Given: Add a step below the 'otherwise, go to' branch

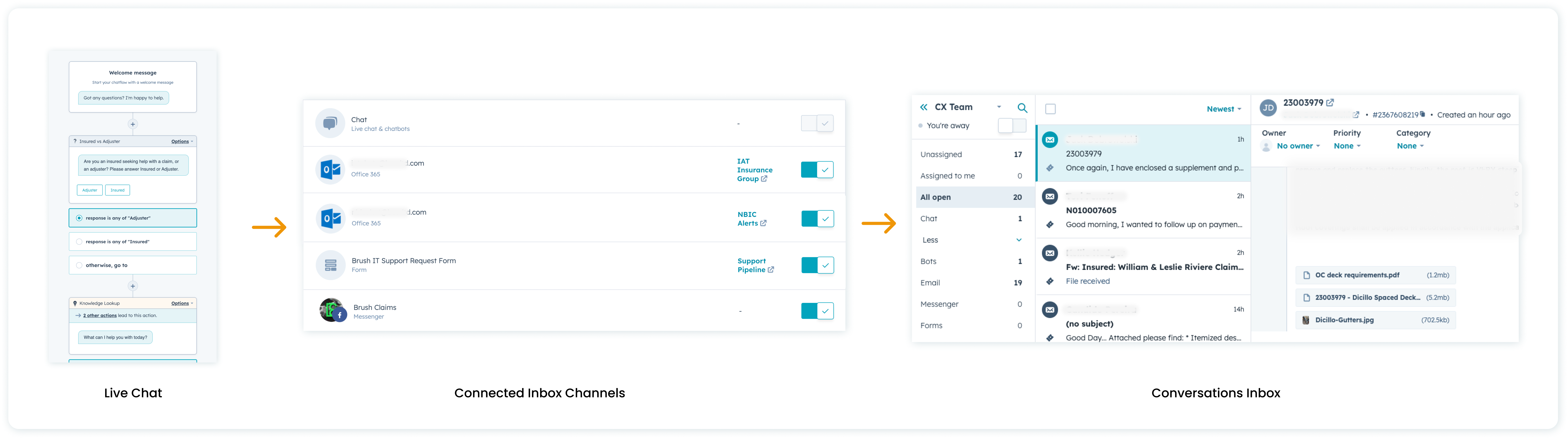Looking at the screenshot, I should point(133,286).
